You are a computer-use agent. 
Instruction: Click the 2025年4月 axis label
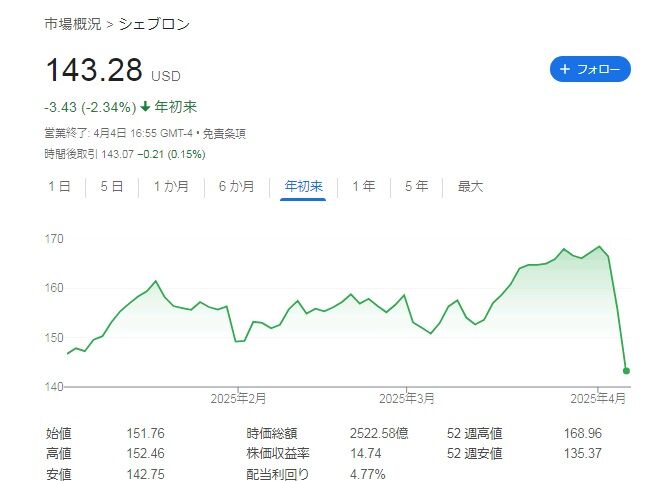[x=598, y=399]
